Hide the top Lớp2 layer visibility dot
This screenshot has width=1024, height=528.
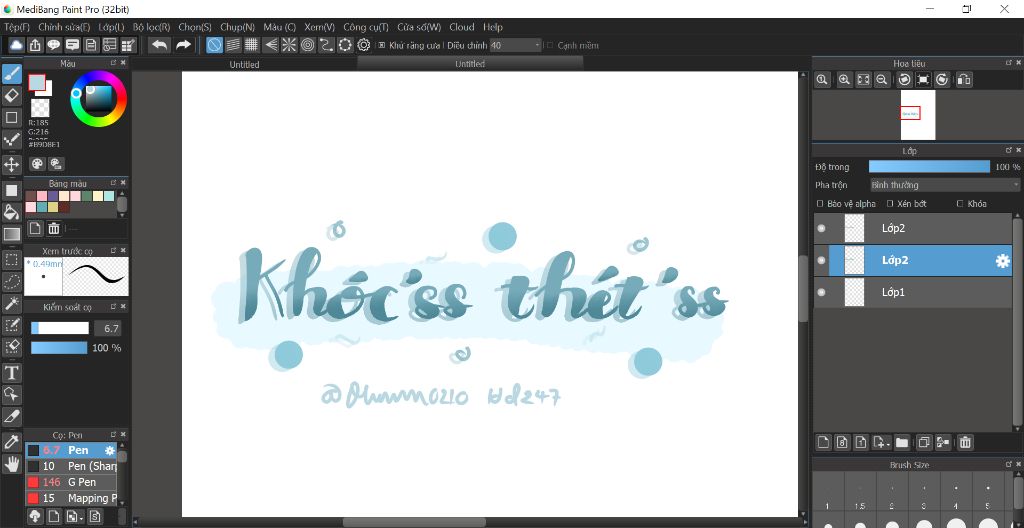[822, 228]
